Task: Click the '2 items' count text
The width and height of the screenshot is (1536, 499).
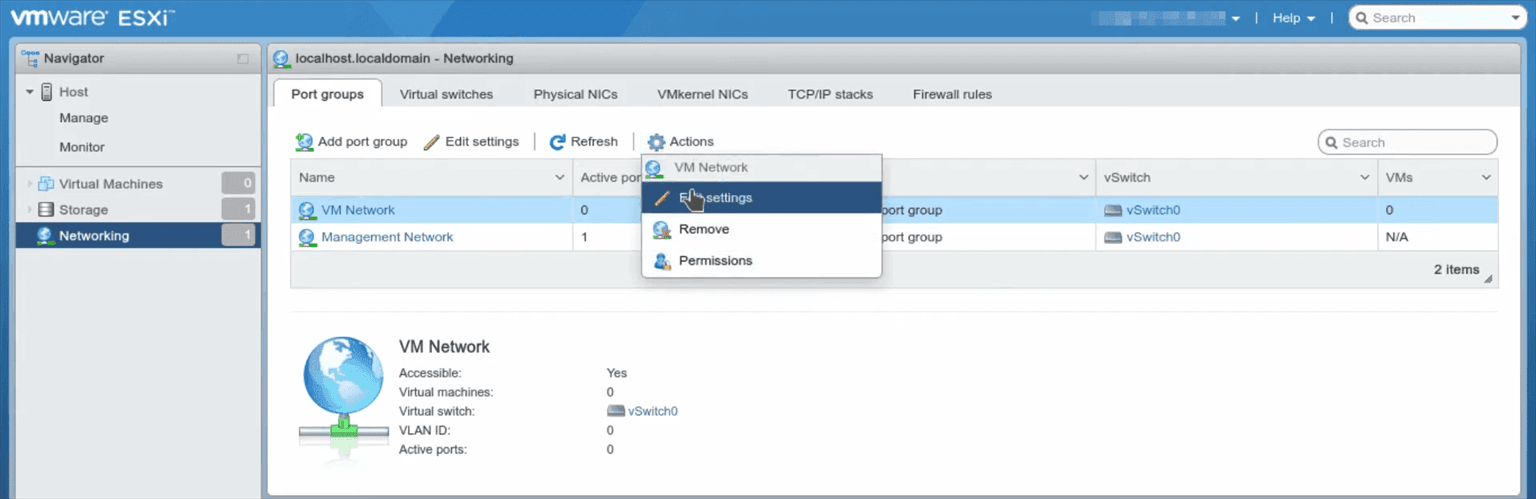Action: pos(1456,270)
